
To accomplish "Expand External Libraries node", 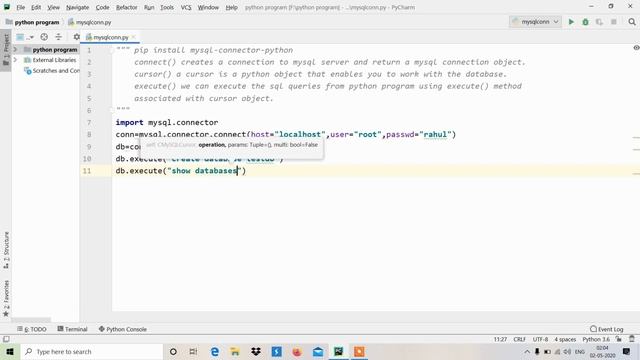I will coord(16,60).
